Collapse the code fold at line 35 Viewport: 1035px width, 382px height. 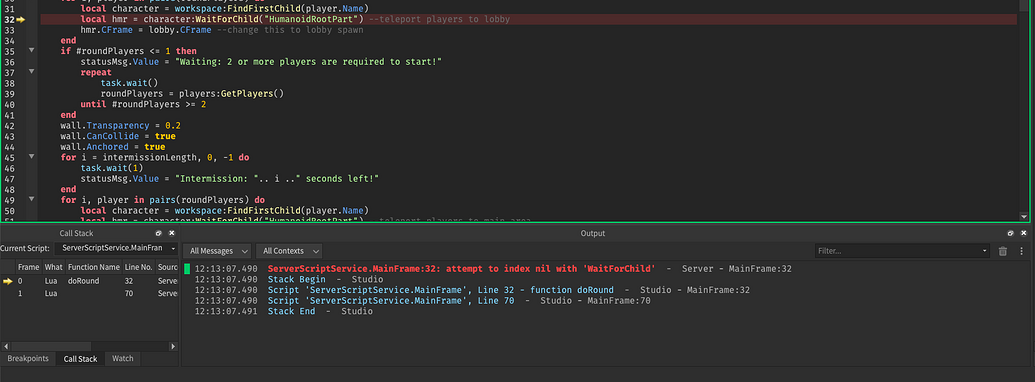[x=32, y=51]
